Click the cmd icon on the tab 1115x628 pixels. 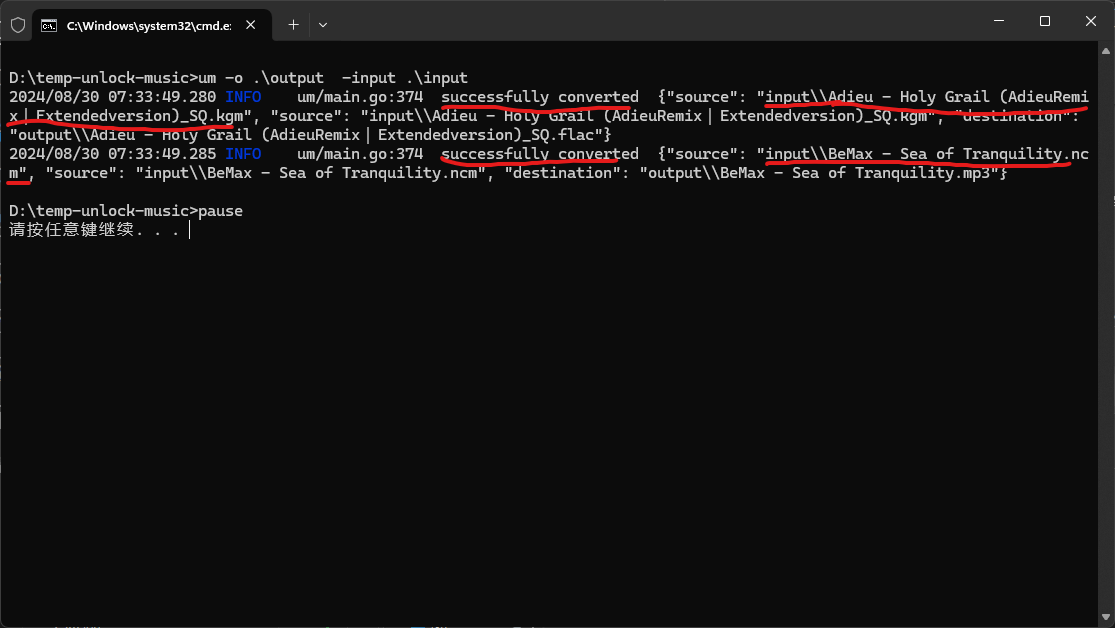click(x=49, y=25)
